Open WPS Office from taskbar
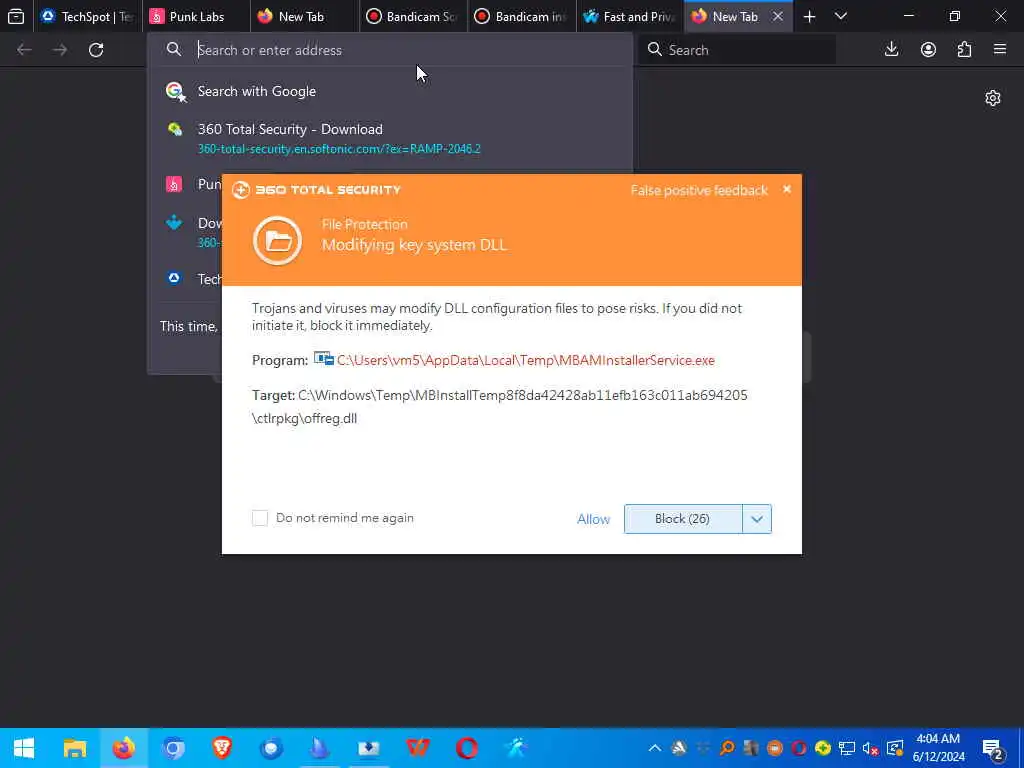Viewport: 1024px width, 768px height. [x=418, y=748]
